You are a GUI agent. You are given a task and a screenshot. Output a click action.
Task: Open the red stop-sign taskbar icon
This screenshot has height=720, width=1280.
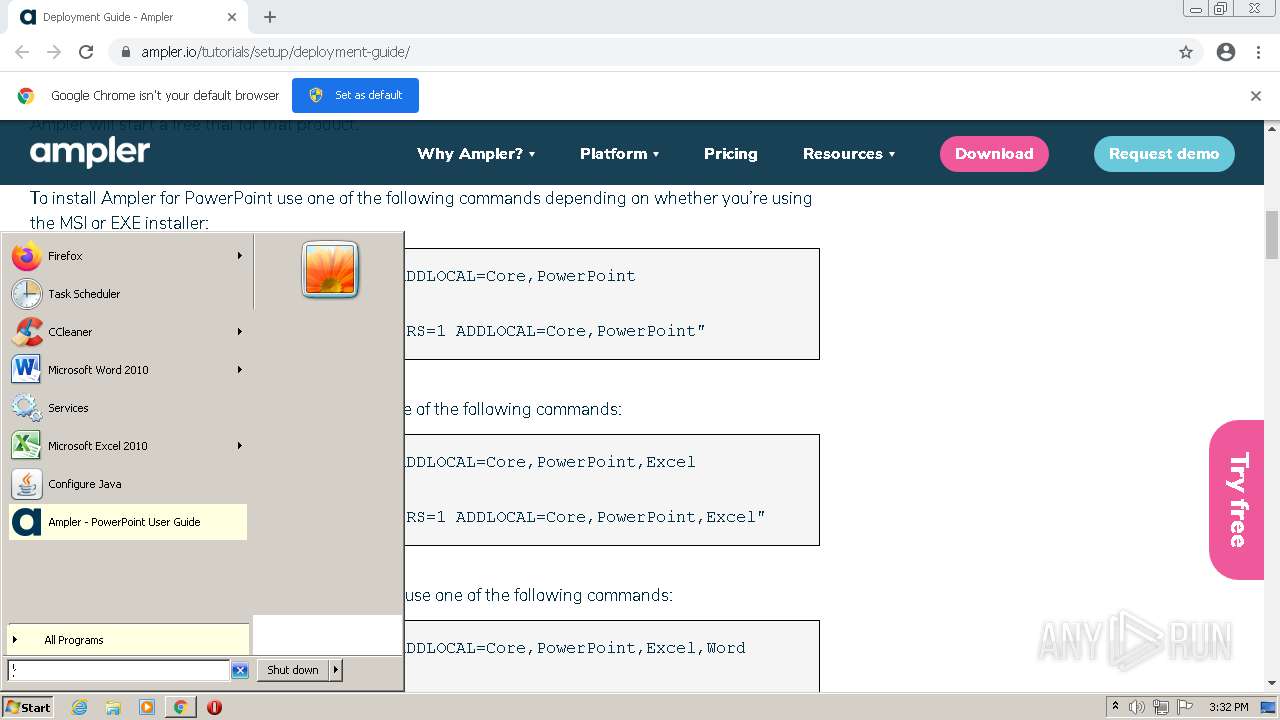(214, 707)
